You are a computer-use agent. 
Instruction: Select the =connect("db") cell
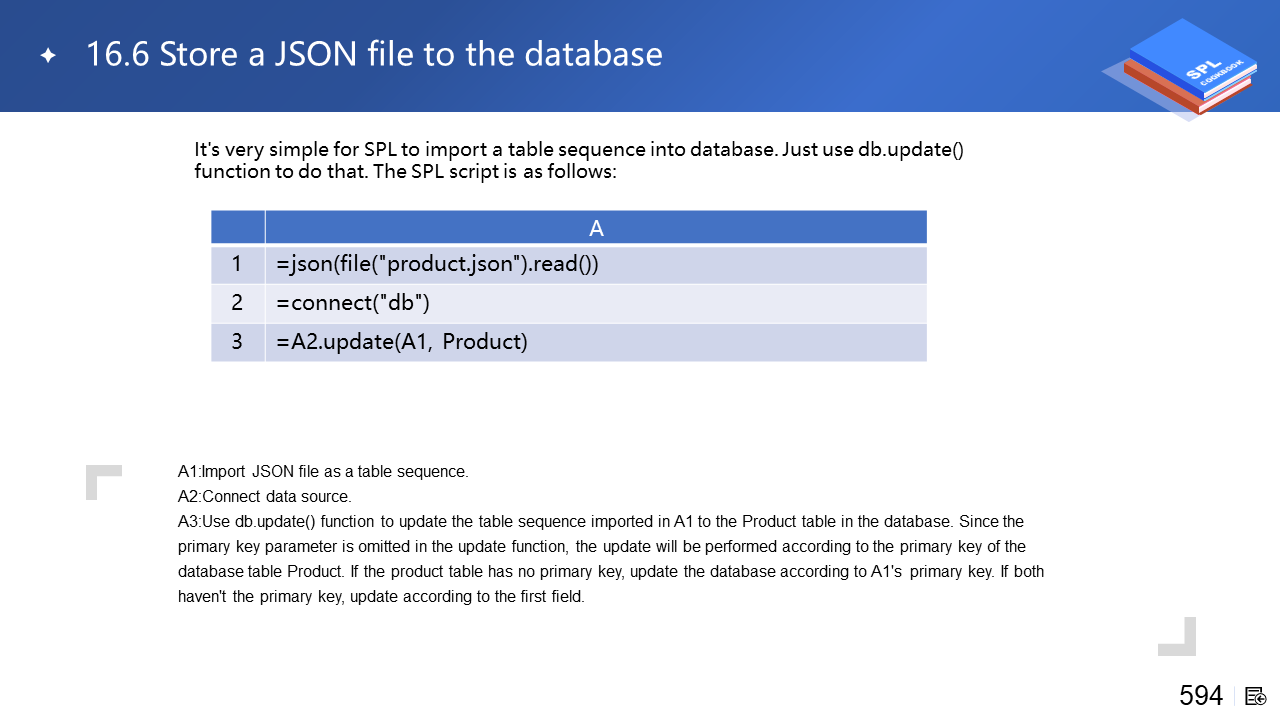tap(596, 303)
